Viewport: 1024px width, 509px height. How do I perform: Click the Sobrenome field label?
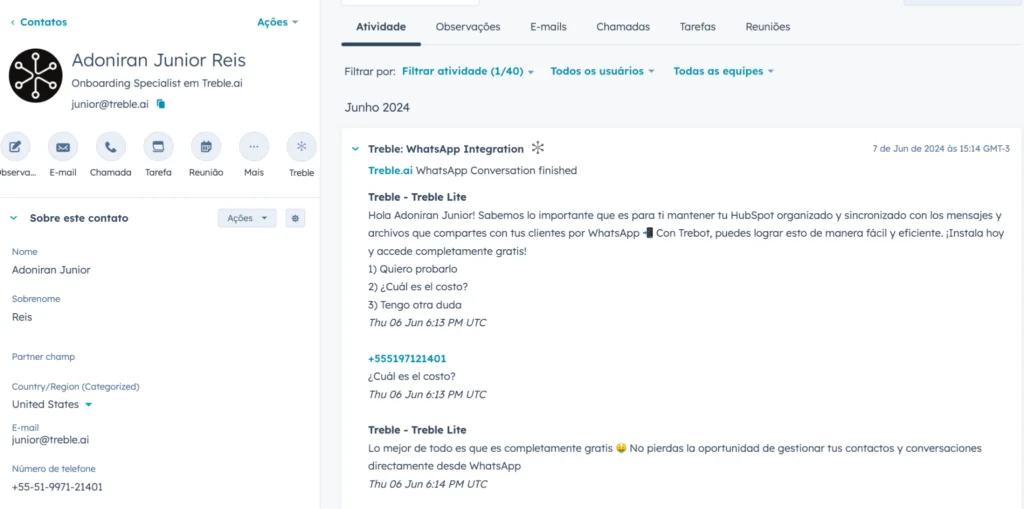[x=36, y=299]
